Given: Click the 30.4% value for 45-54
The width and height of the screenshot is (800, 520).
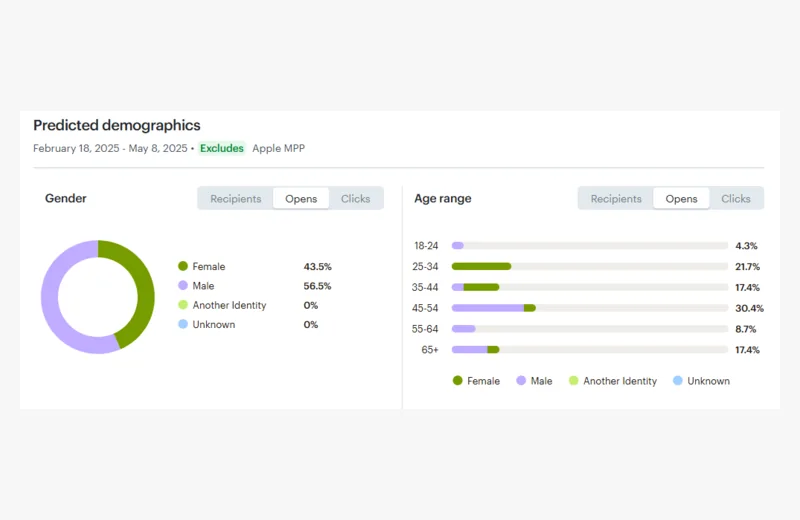Looking at the screenshot, I should pos(749,308).
